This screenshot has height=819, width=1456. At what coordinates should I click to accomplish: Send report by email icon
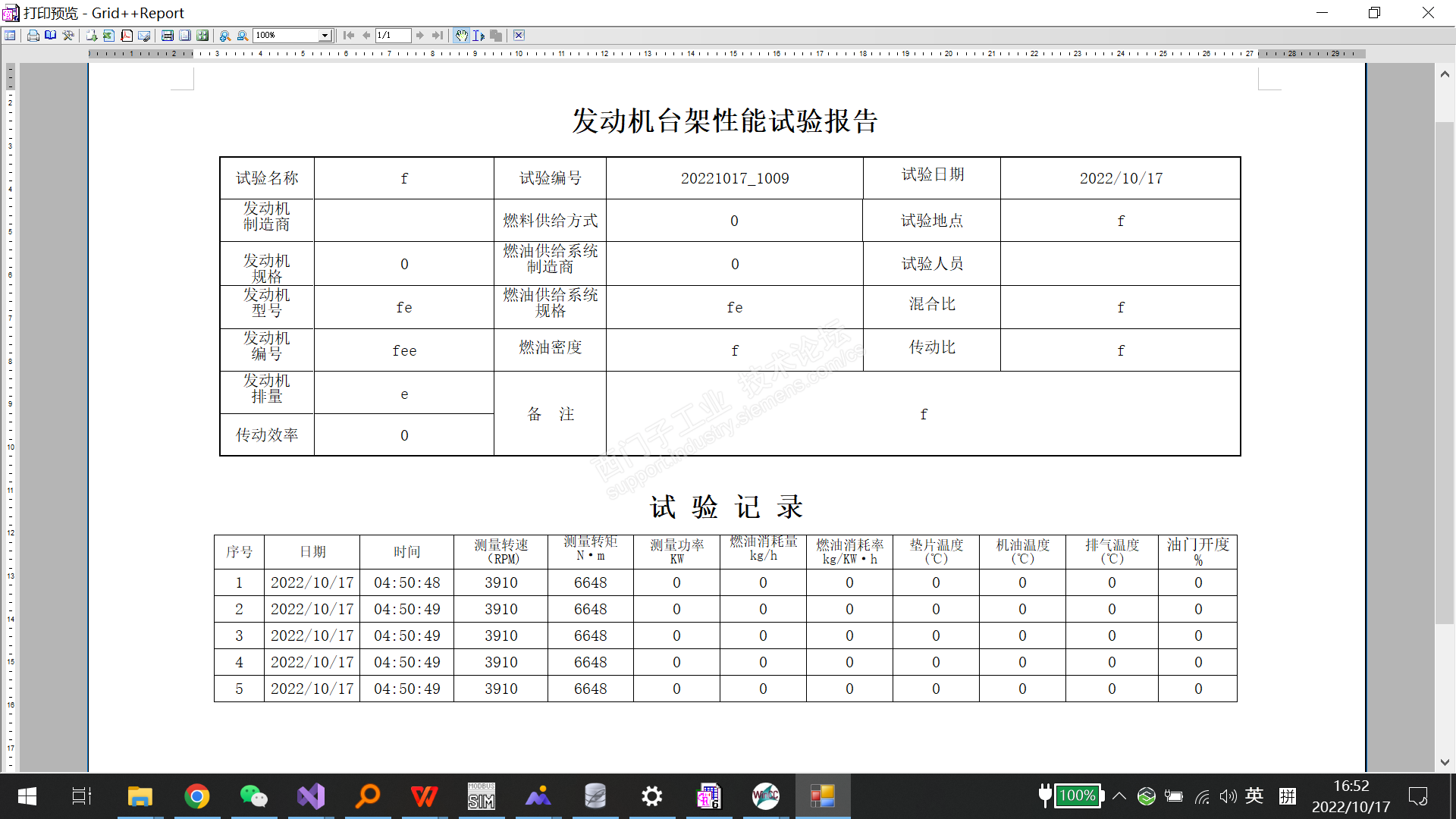click(144, 36)
